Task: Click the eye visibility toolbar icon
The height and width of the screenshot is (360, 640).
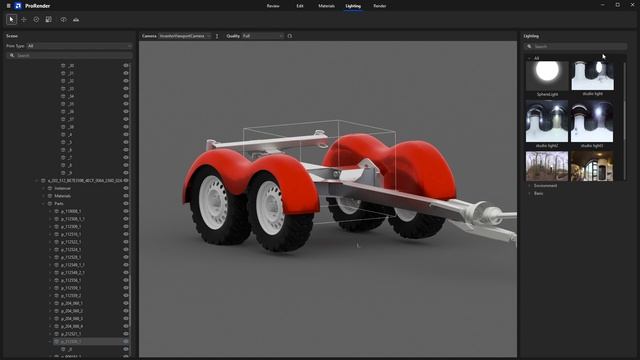Action: point(63,19)
